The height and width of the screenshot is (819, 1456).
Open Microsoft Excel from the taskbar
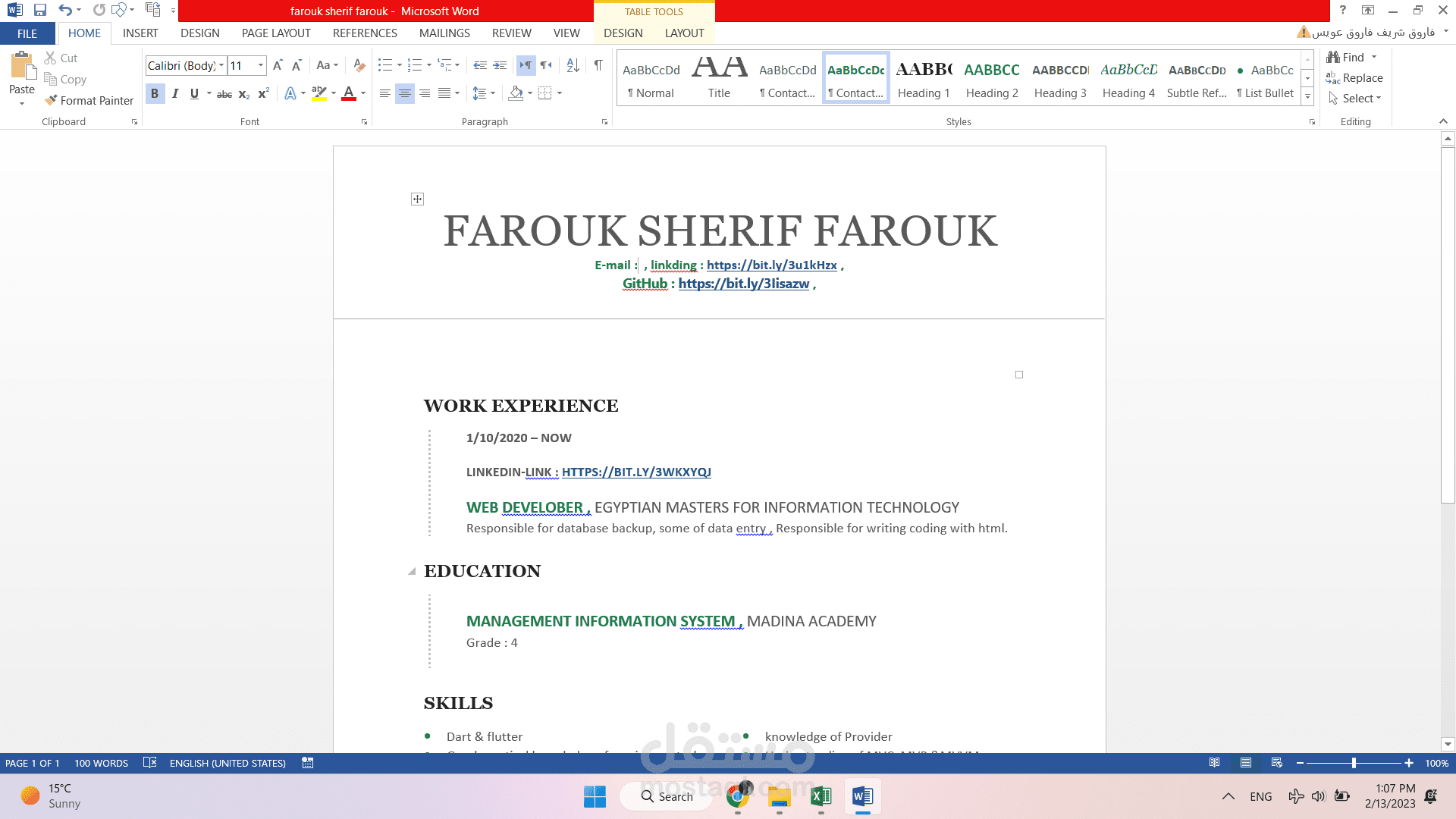[x=821, y=796]
